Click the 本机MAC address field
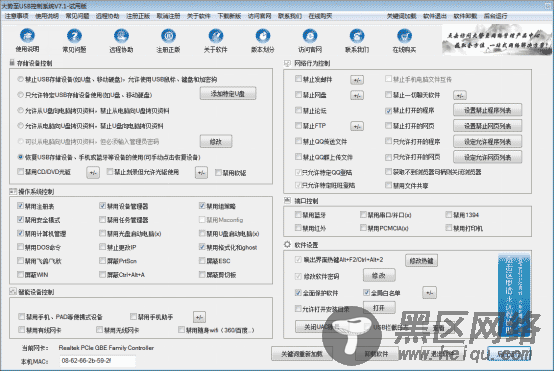 97,361
